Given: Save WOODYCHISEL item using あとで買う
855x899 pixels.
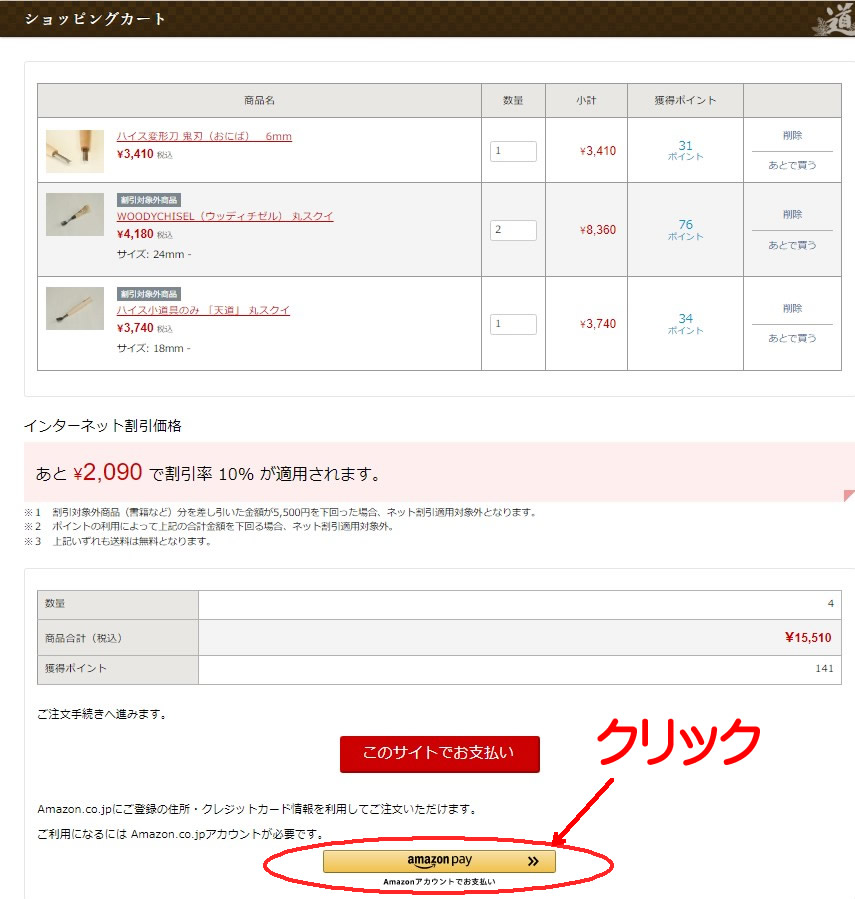Looking at the screenshot, I should point(792,245).
